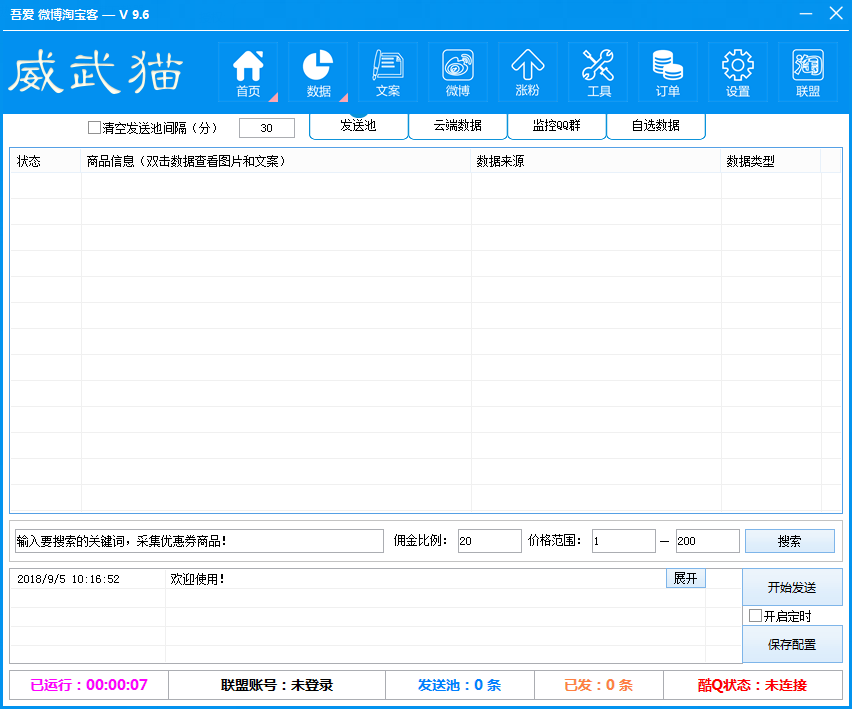The width and height of the screenshot is (852, 709).
Task: Open the 工具 tools icon
Action: click(x=598, y=72)
